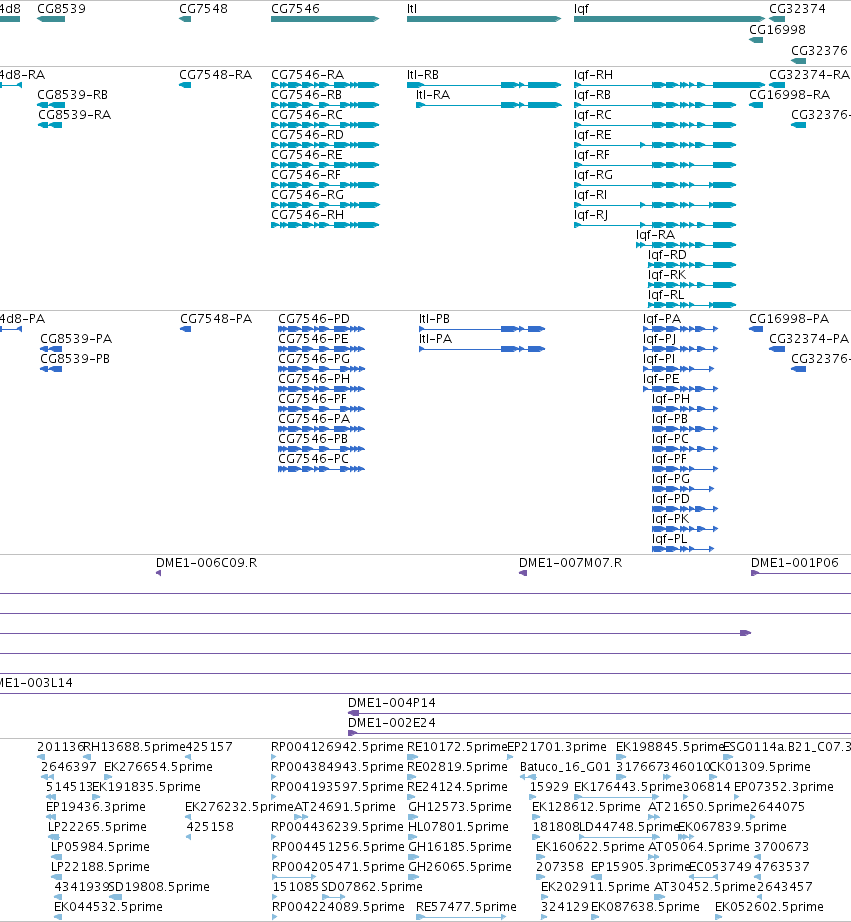
Task: Select the CG7546-PD protein glyph
Action: [x=322, y=329]
